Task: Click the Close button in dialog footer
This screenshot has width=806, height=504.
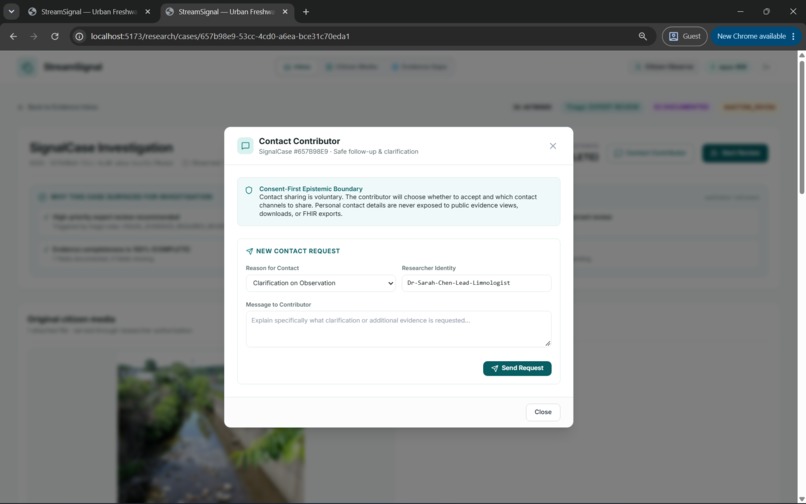Action: 543,412
